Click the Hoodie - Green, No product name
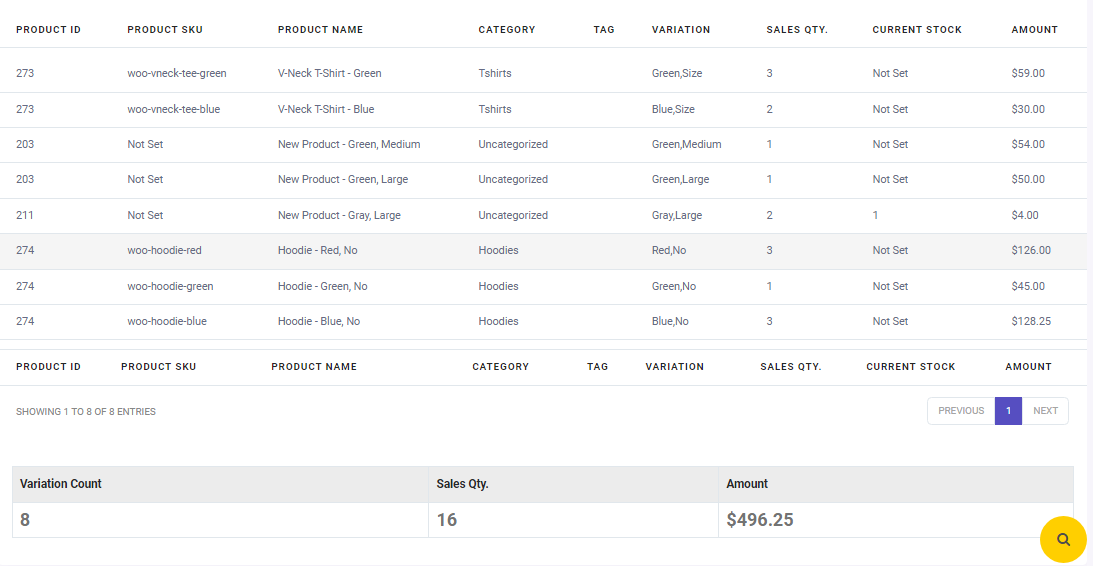1093x566 pixels. pyautogui.click(x=322, y=286)
